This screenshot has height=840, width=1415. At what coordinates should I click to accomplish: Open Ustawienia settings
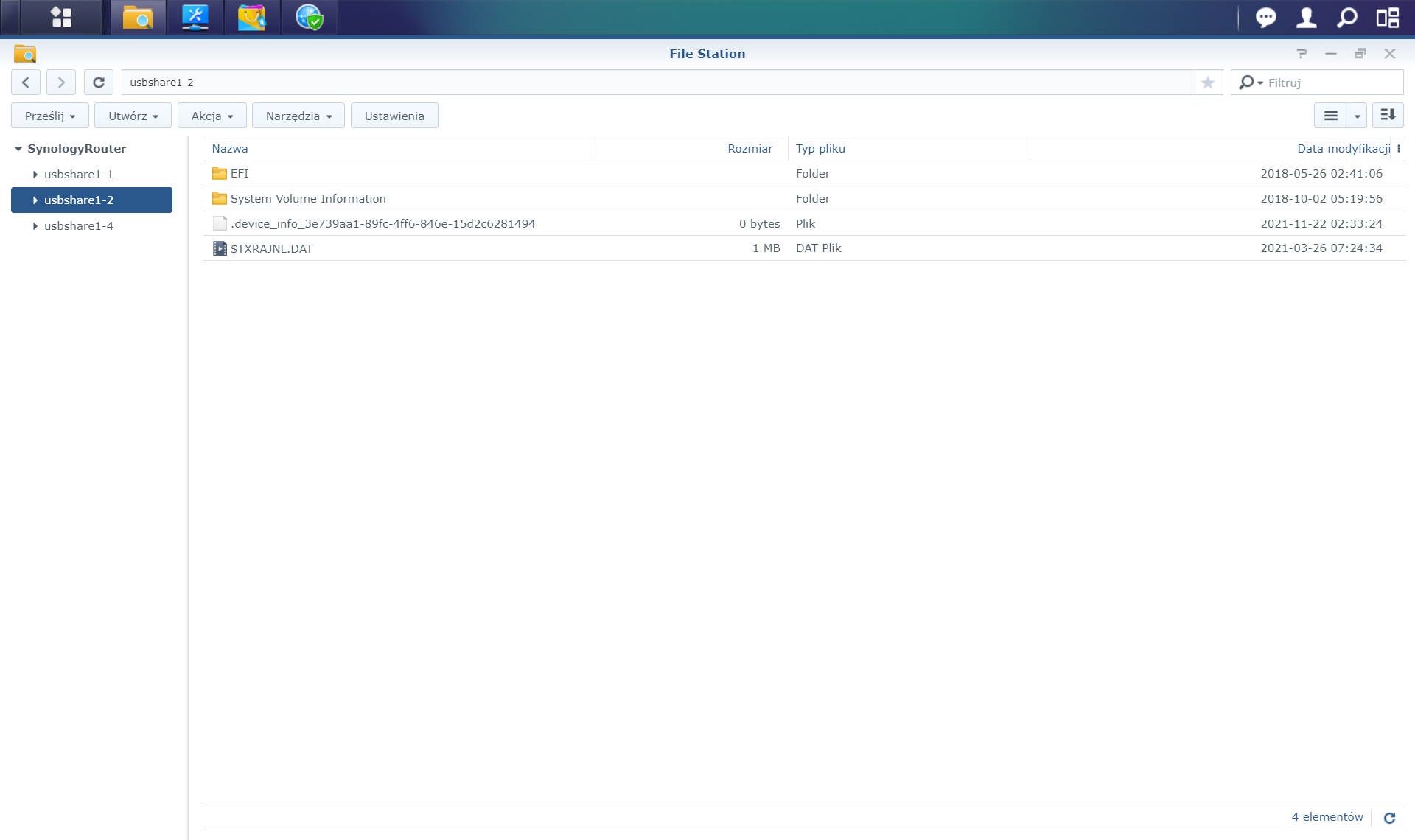(x=394, y=116)
